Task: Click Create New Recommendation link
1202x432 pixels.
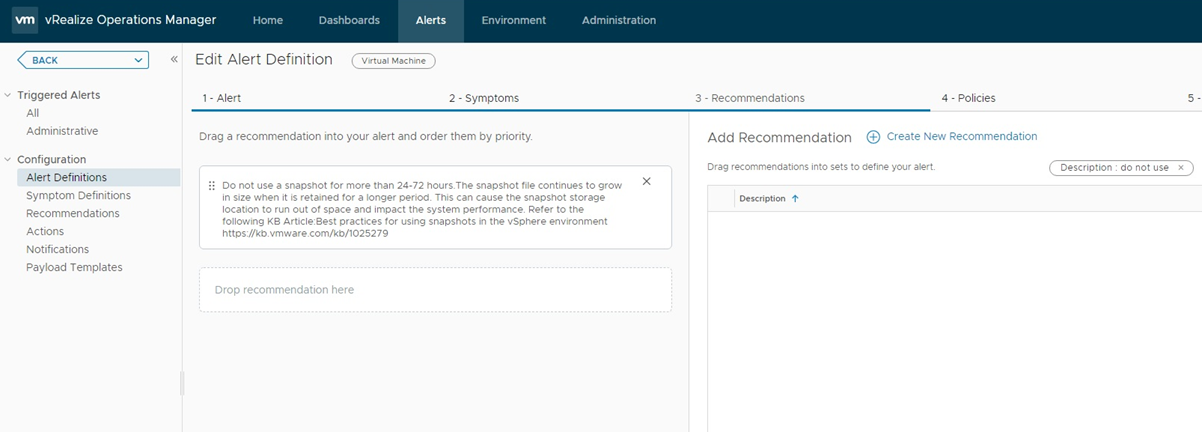Action: pyautogui.click(x=961, y=137)
